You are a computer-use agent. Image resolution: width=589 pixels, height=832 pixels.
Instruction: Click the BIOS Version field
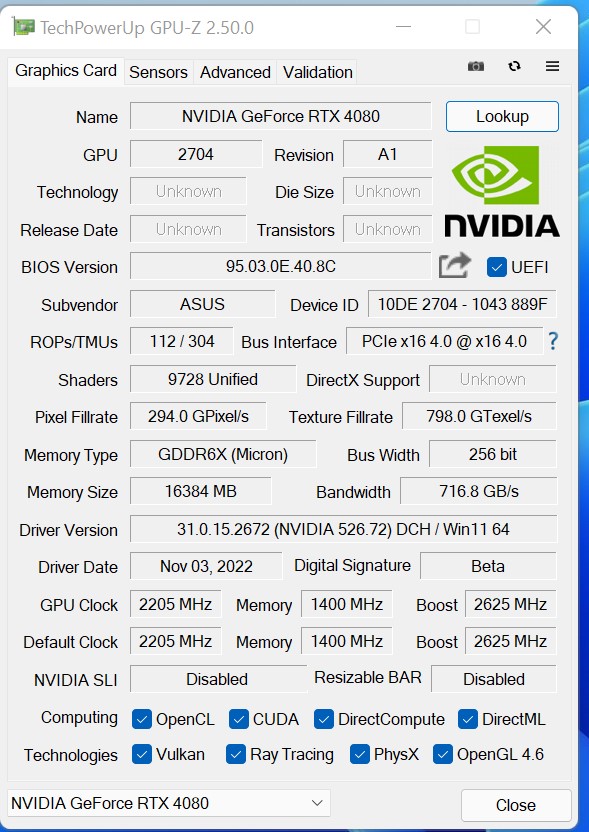[x=281, y=266]
